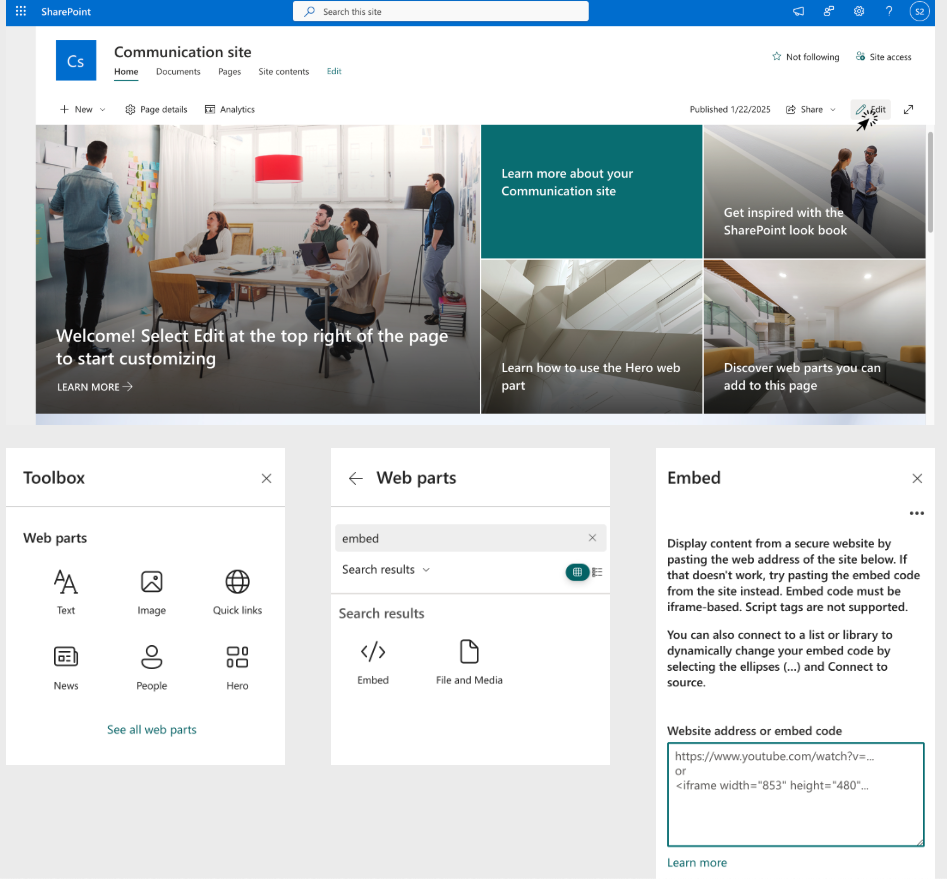Toggle the Not following star
947x879 pixels.
pos(805,57)
